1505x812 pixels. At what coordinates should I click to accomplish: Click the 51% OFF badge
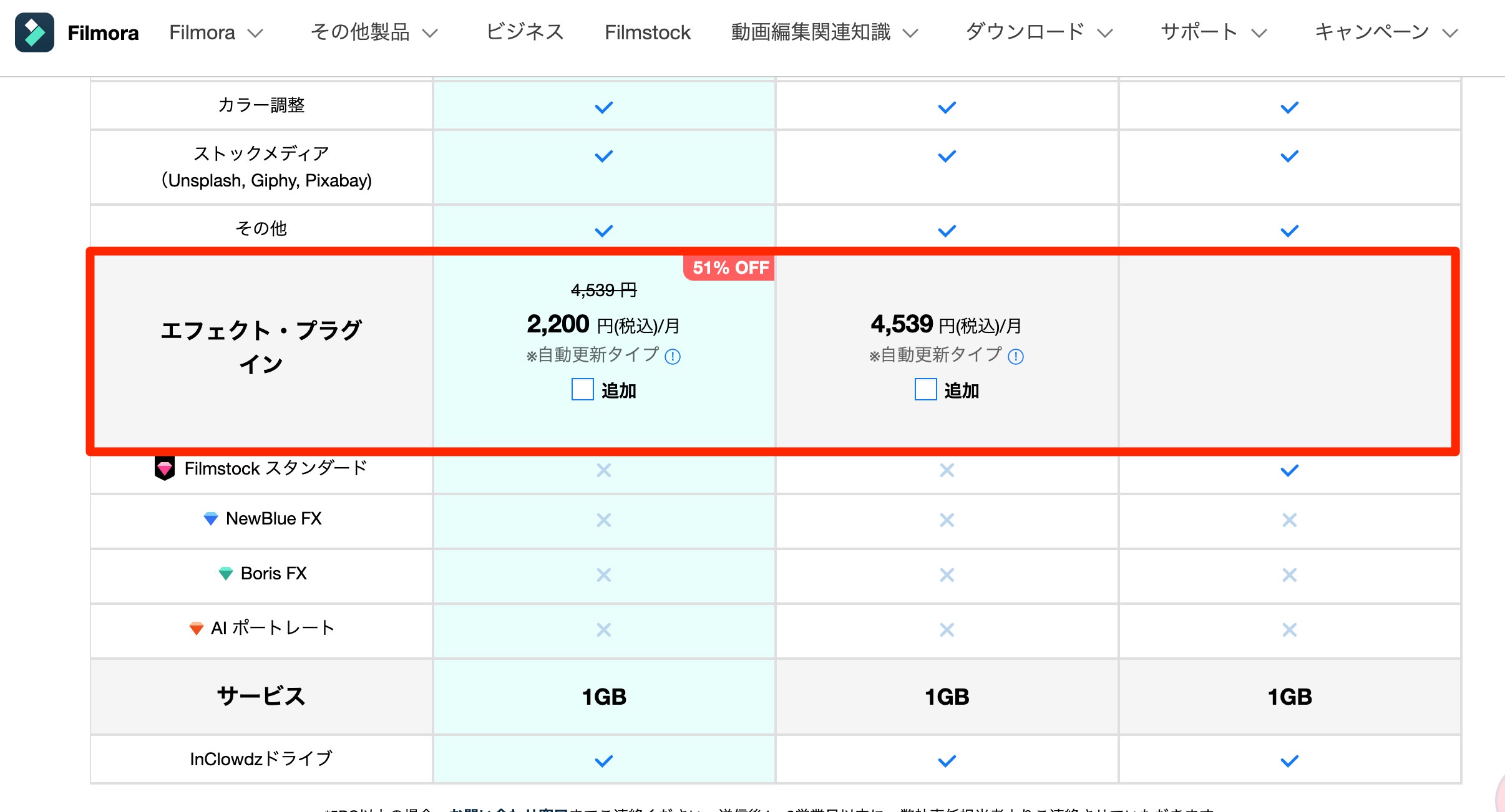pos(729,268)
